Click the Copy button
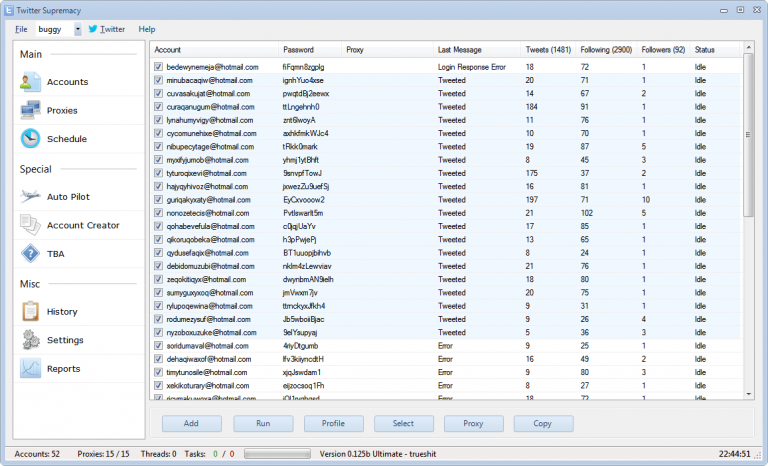 [543, 423]
